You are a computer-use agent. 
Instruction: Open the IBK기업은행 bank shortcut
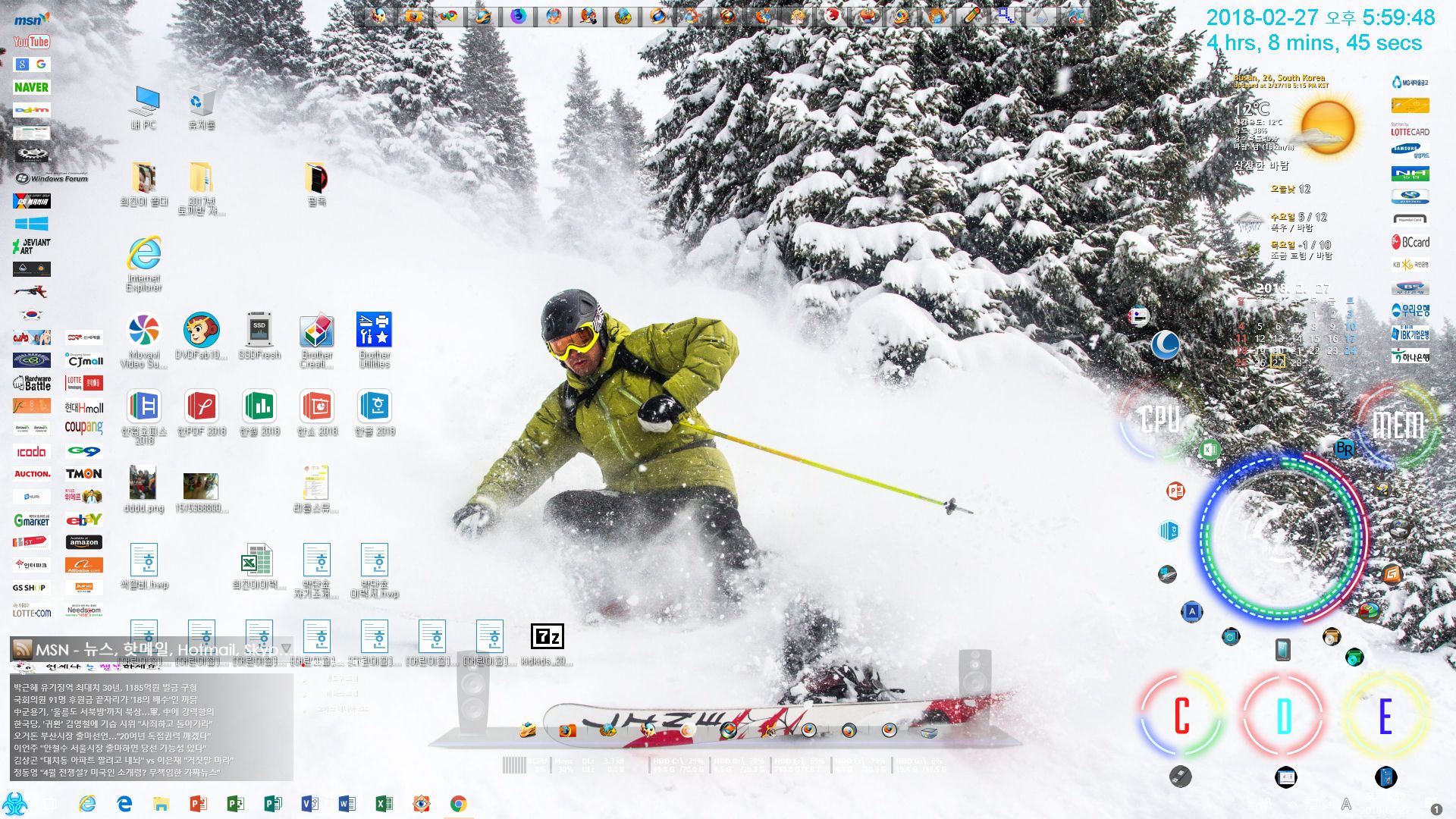pyautogui.click(x=1410, y=334)
